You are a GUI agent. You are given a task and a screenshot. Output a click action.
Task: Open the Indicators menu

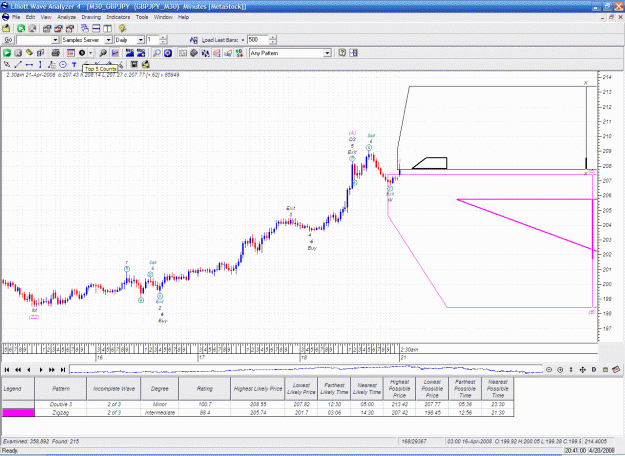point(118,17)
